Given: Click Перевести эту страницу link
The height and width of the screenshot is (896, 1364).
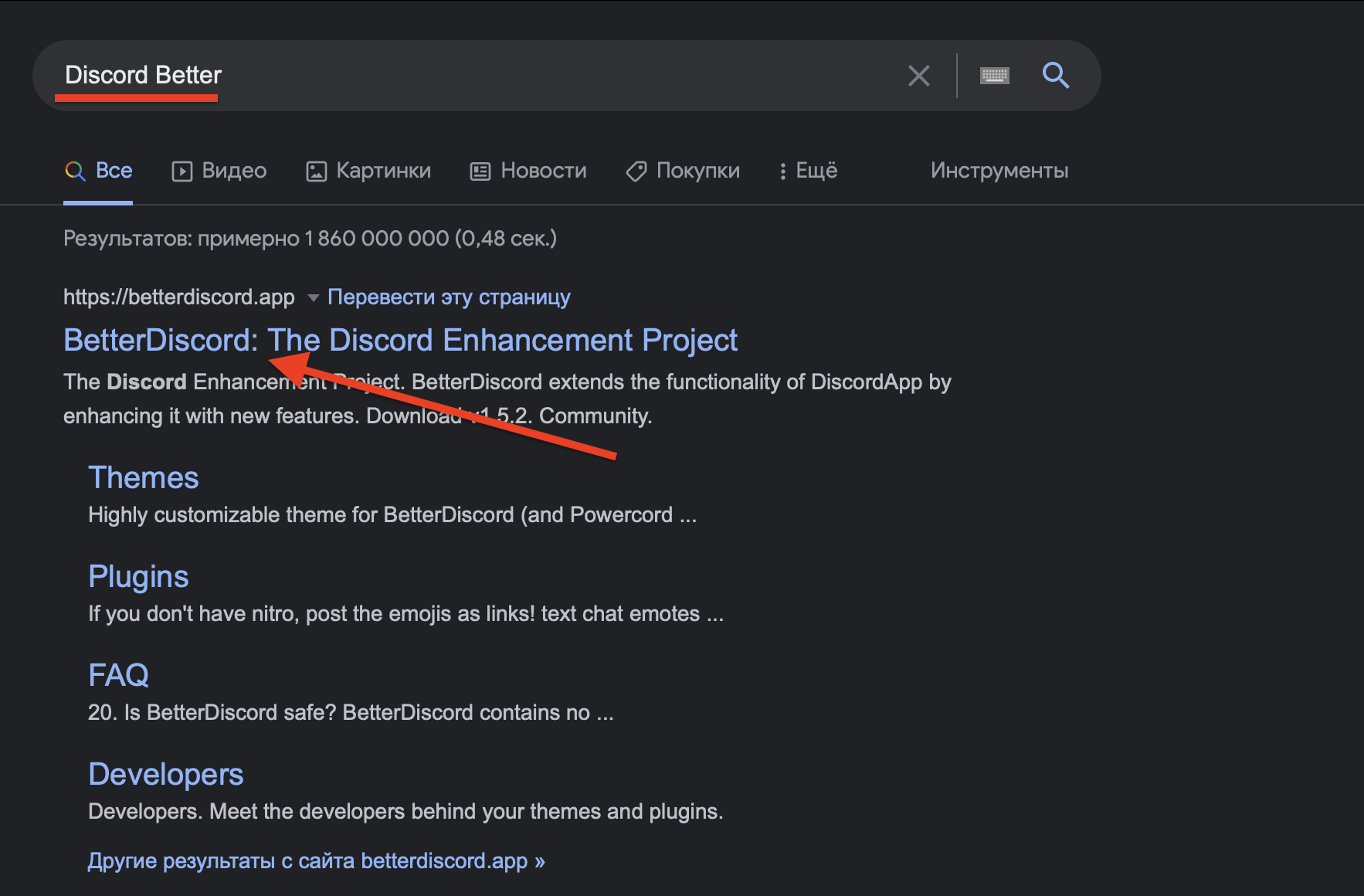Looking at the screenshot, I should click(x=449, y=297).
